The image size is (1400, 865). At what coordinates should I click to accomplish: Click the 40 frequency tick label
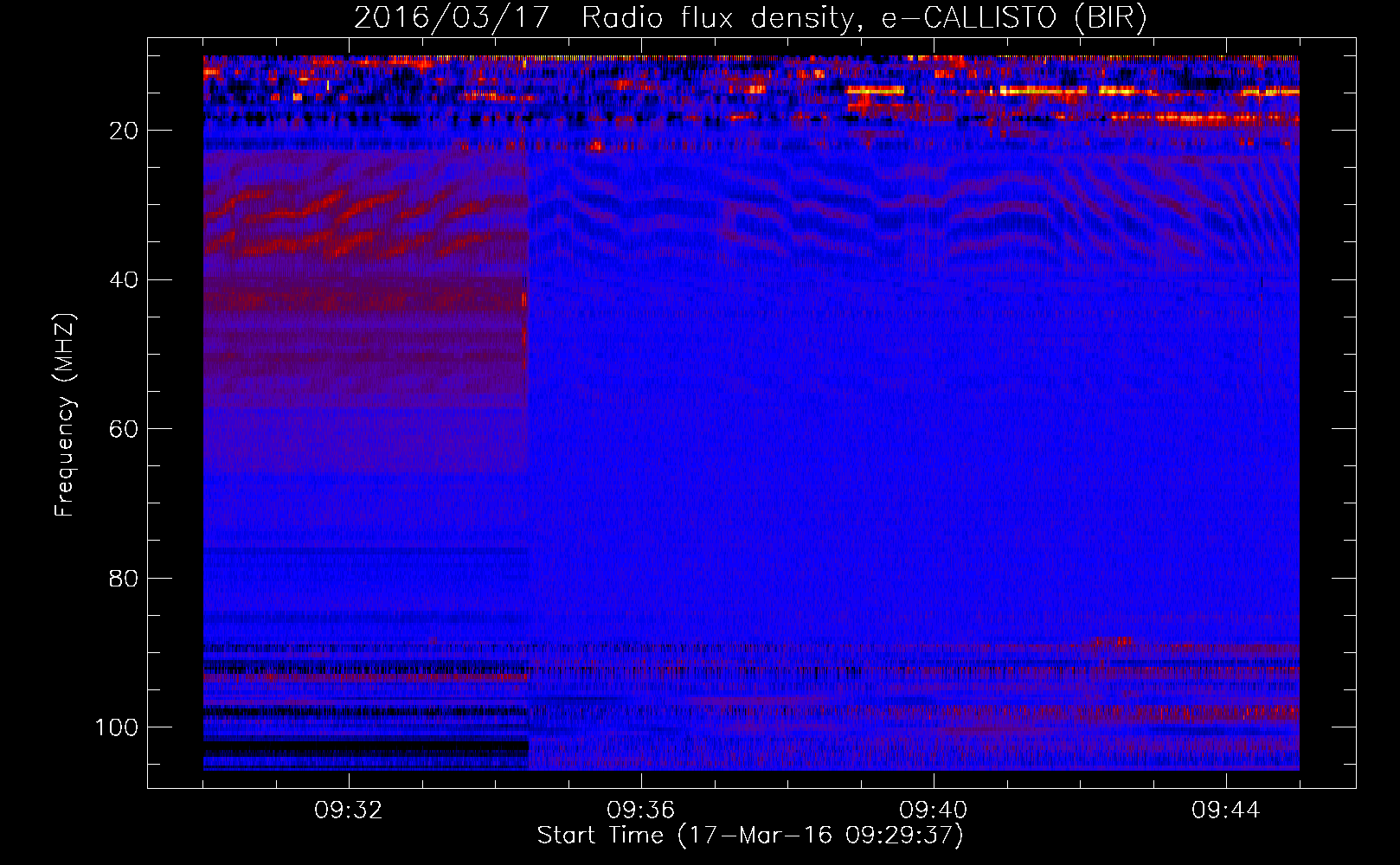(x=125, y=280)
